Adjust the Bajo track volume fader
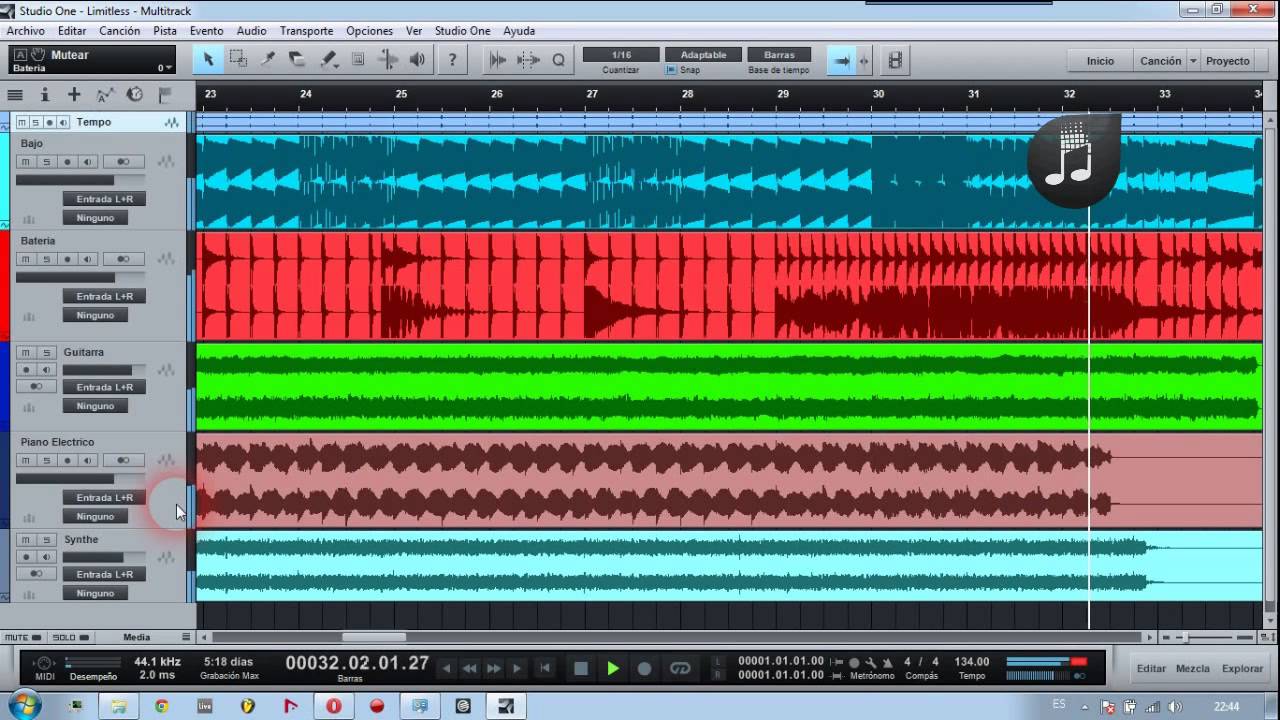The height and width of the screenshot is (720, 1280). coord(80,180)
